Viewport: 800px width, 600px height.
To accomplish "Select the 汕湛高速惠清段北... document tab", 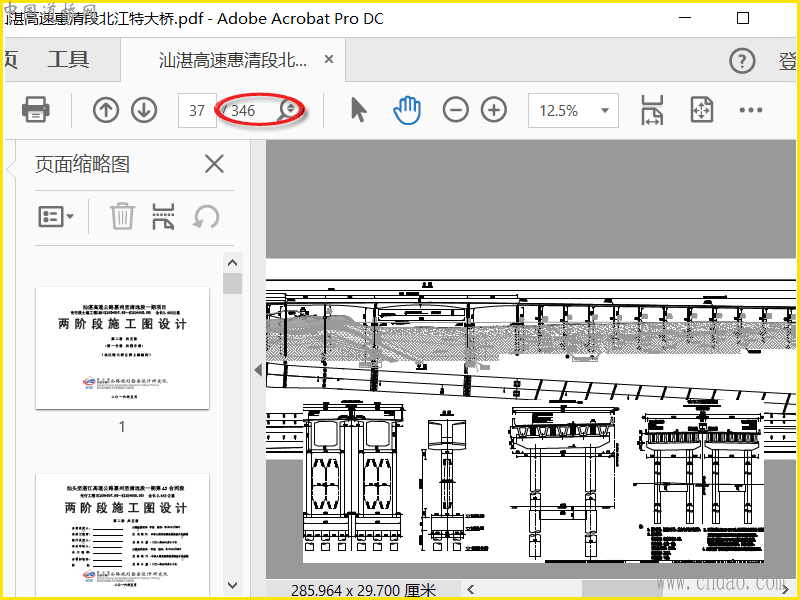I will (x=233, y=60).
